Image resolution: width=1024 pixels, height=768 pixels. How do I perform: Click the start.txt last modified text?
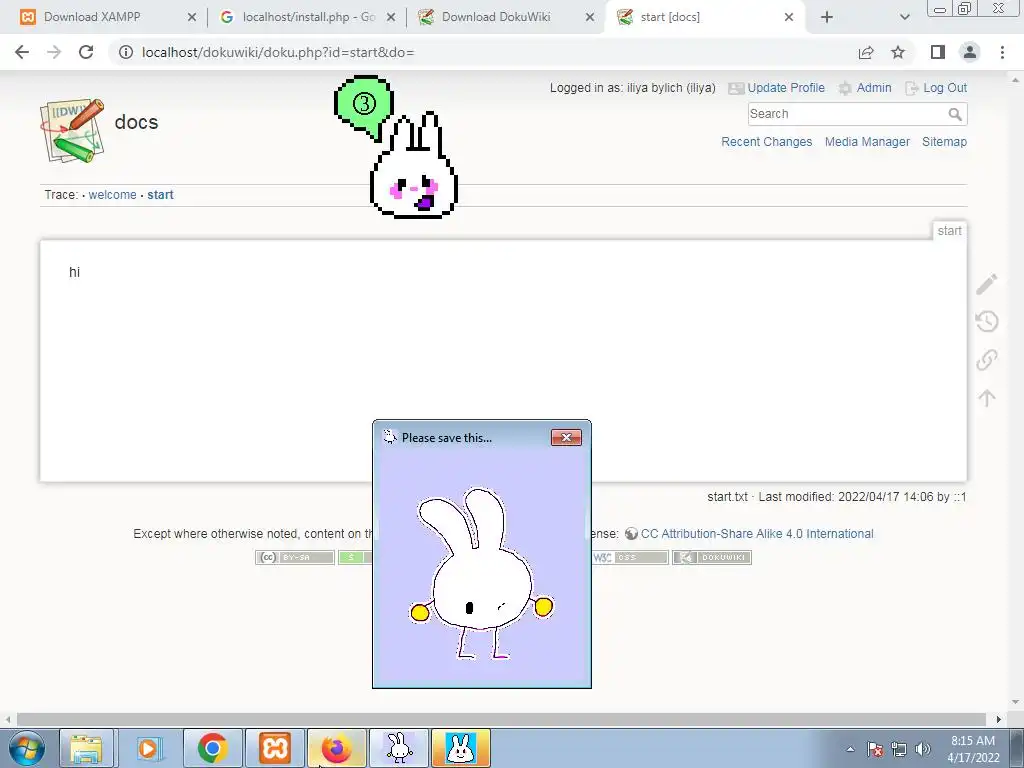click(x=837, y=497)
